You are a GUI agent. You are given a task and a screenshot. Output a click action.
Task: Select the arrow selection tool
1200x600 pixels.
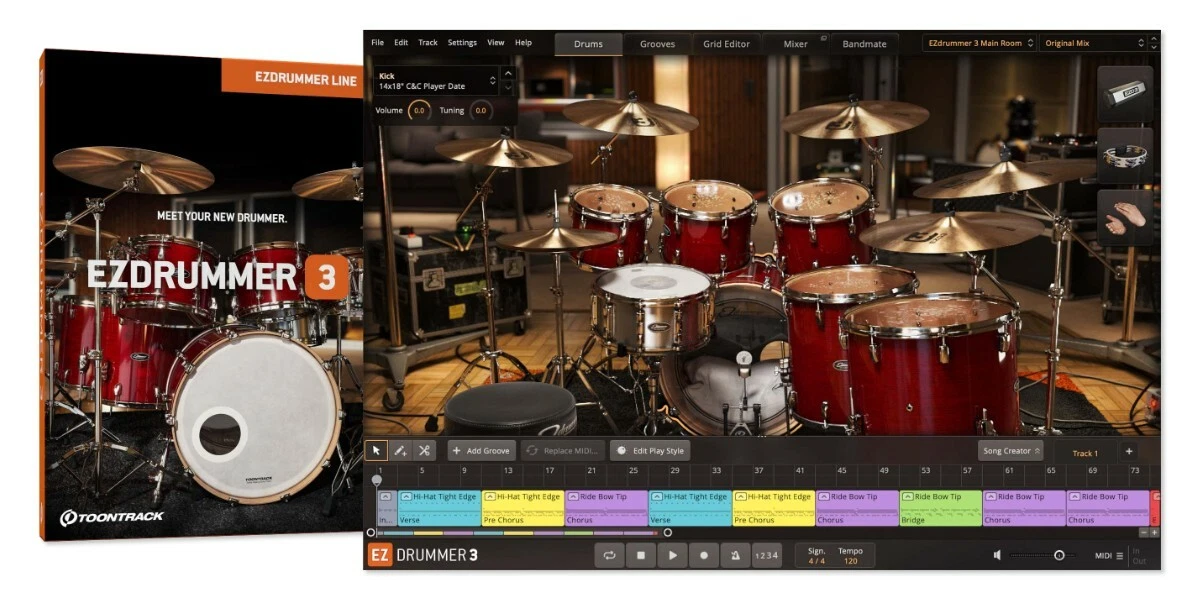coord(377,451)
